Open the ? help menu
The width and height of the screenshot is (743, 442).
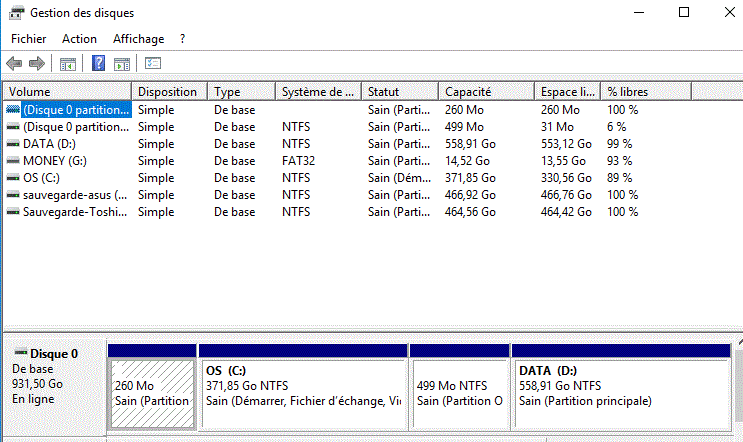pos(182,39)
